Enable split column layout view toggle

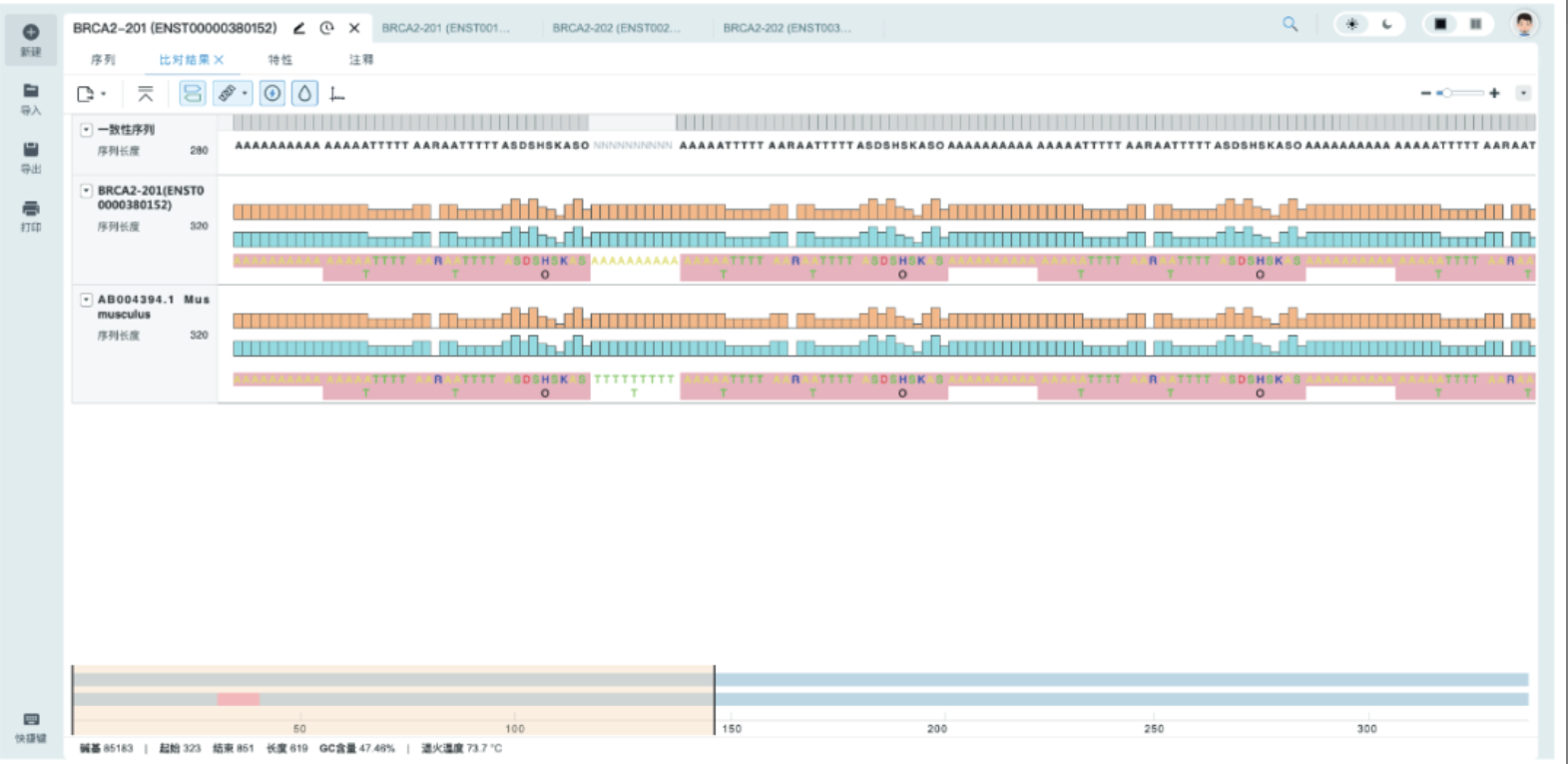pyautogui.click(x=1475, y=24)
